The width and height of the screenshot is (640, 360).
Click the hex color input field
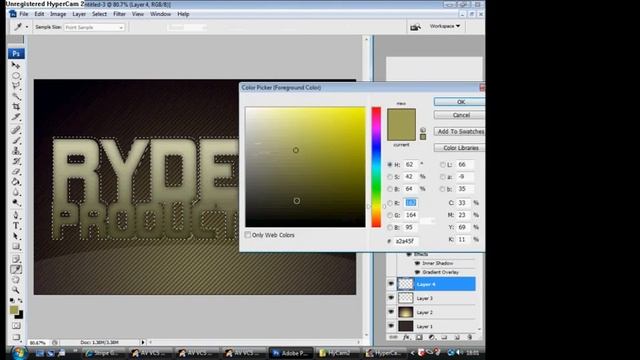click(405, 241)
